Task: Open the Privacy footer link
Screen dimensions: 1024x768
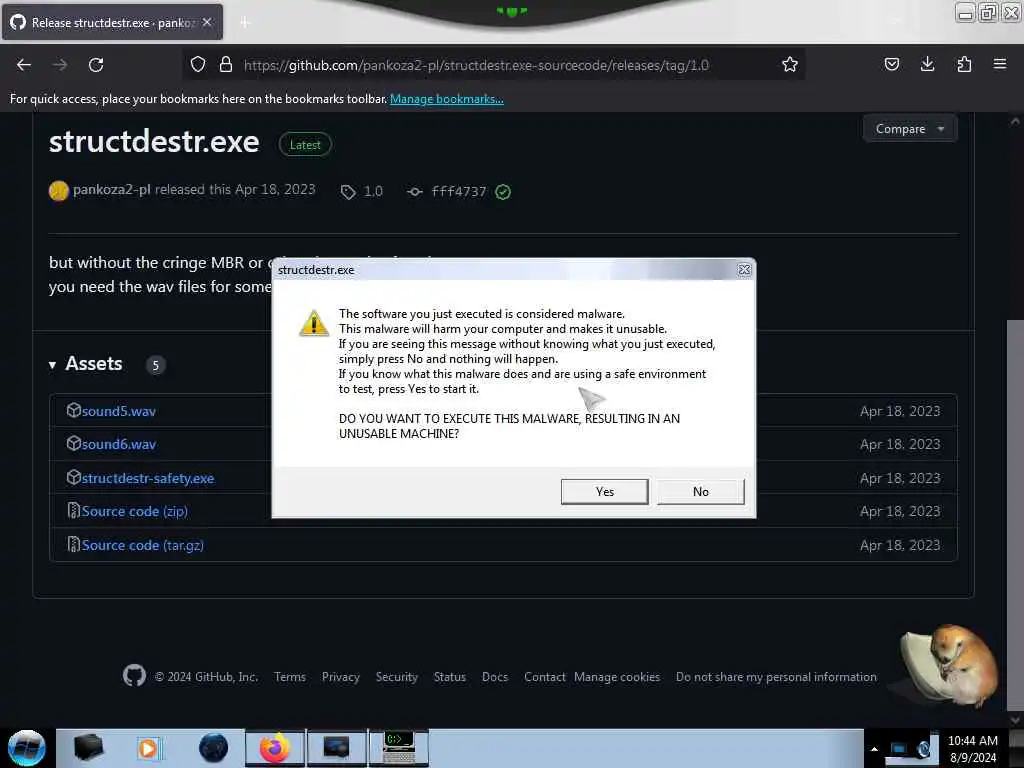Action: tap(340, 677)
